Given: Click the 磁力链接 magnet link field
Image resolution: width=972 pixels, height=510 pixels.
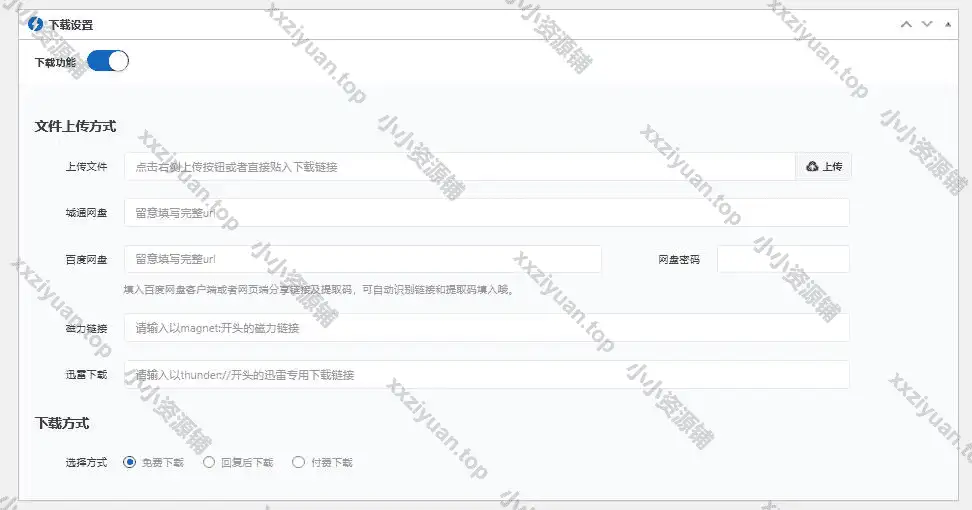Looking at the screenshot, I should coord(486,328).
